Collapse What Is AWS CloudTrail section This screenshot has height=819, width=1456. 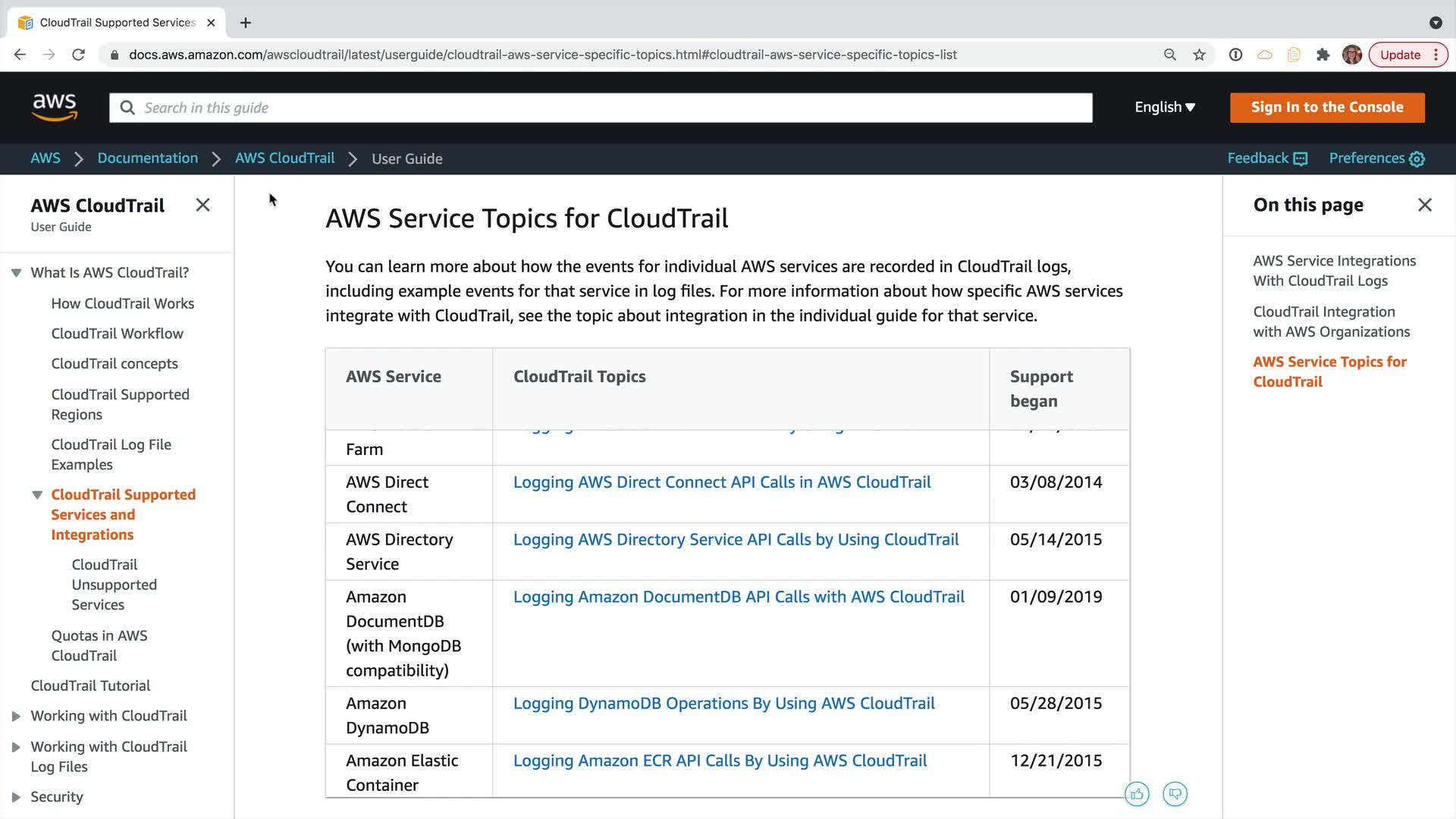click(x=16, y=273)
